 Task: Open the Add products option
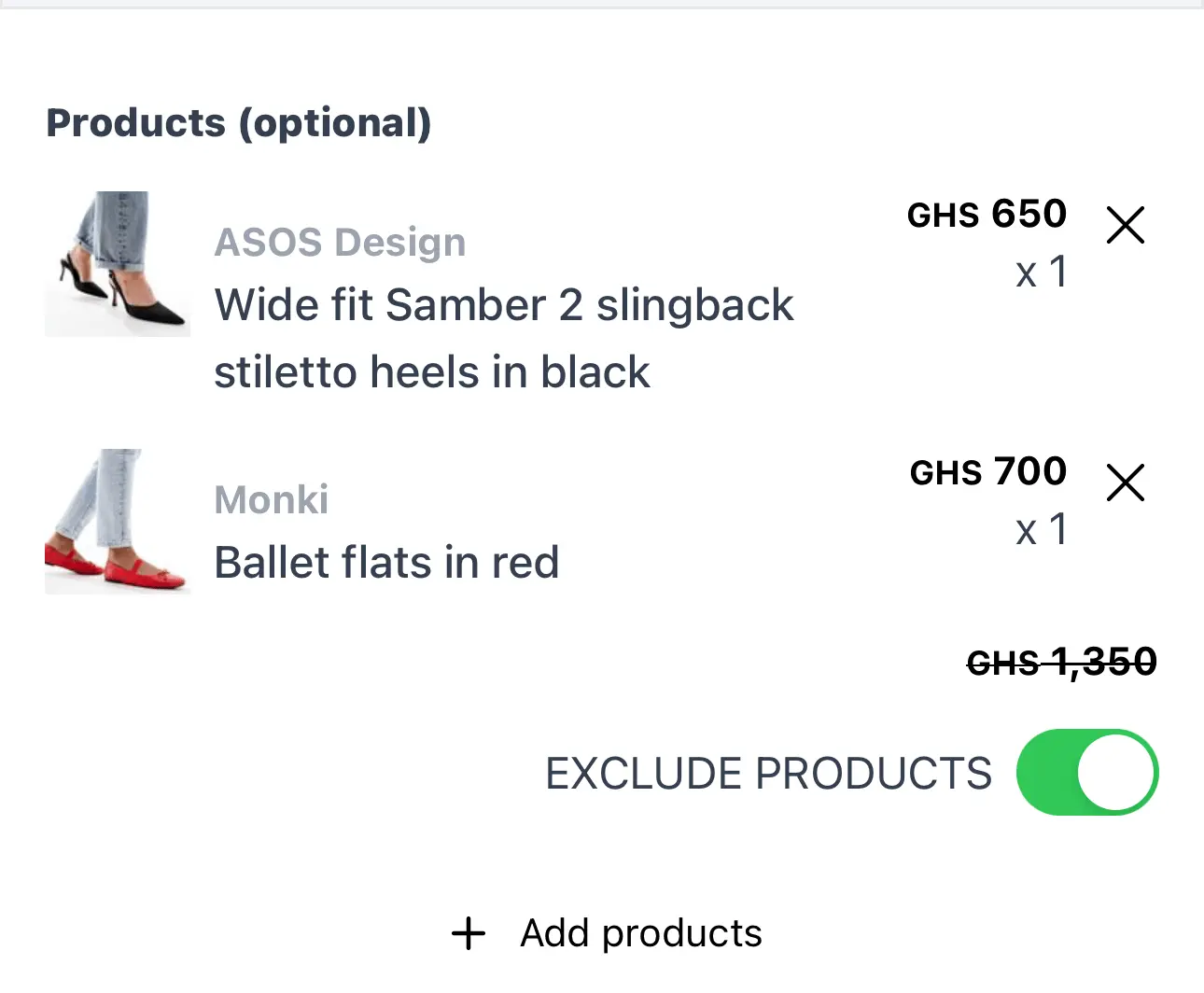(x=640, y=932)
